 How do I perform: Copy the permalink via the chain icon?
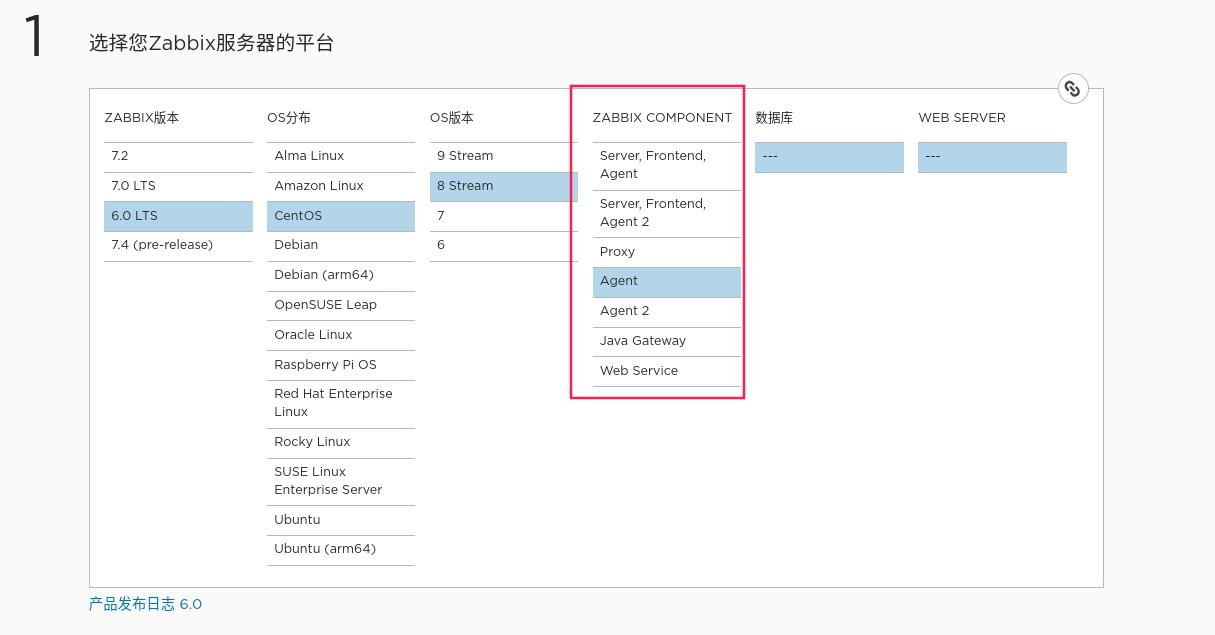click(x=1073, y=89)
